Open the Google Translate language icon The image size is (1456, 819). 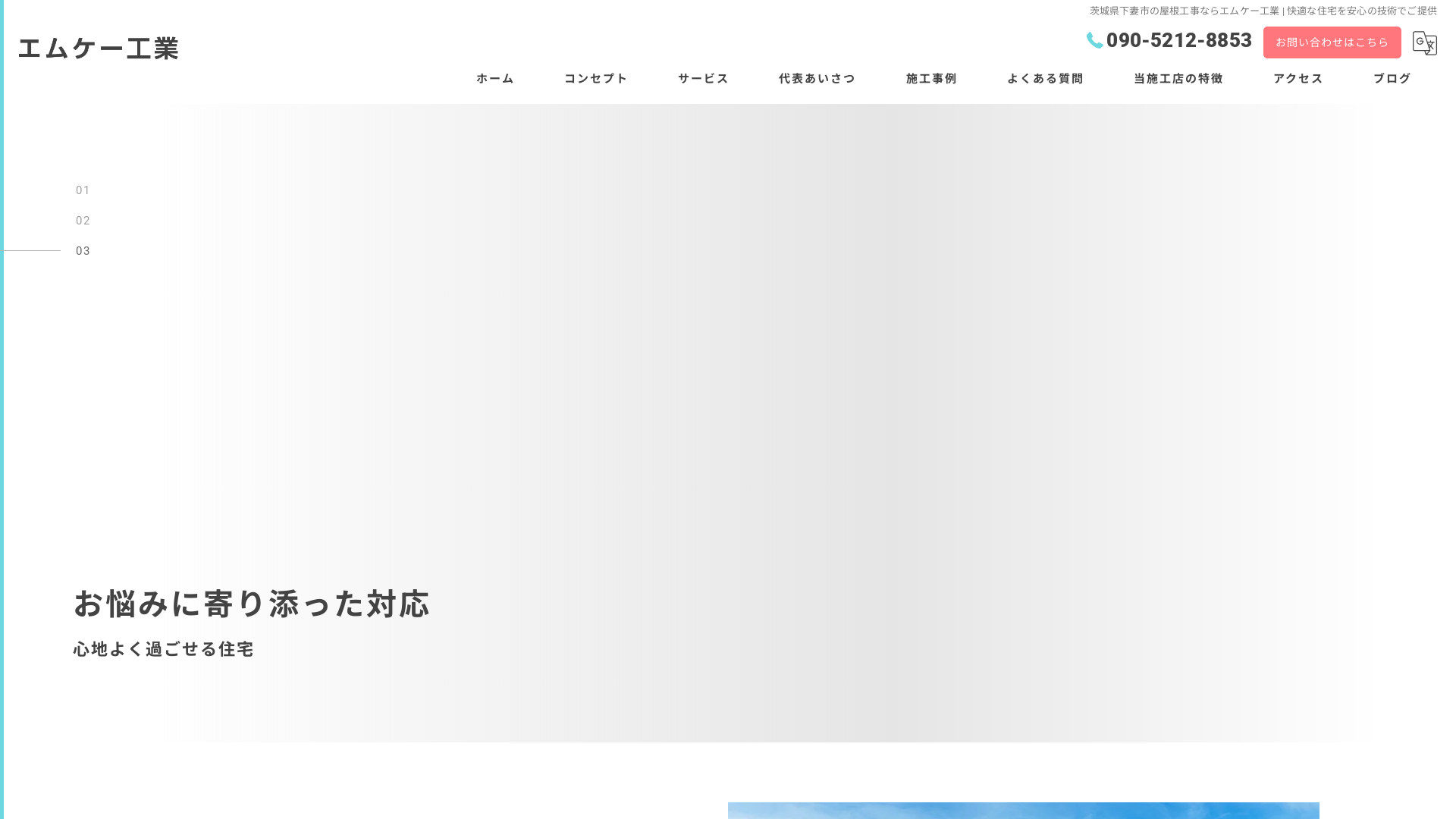(1424, 43)
